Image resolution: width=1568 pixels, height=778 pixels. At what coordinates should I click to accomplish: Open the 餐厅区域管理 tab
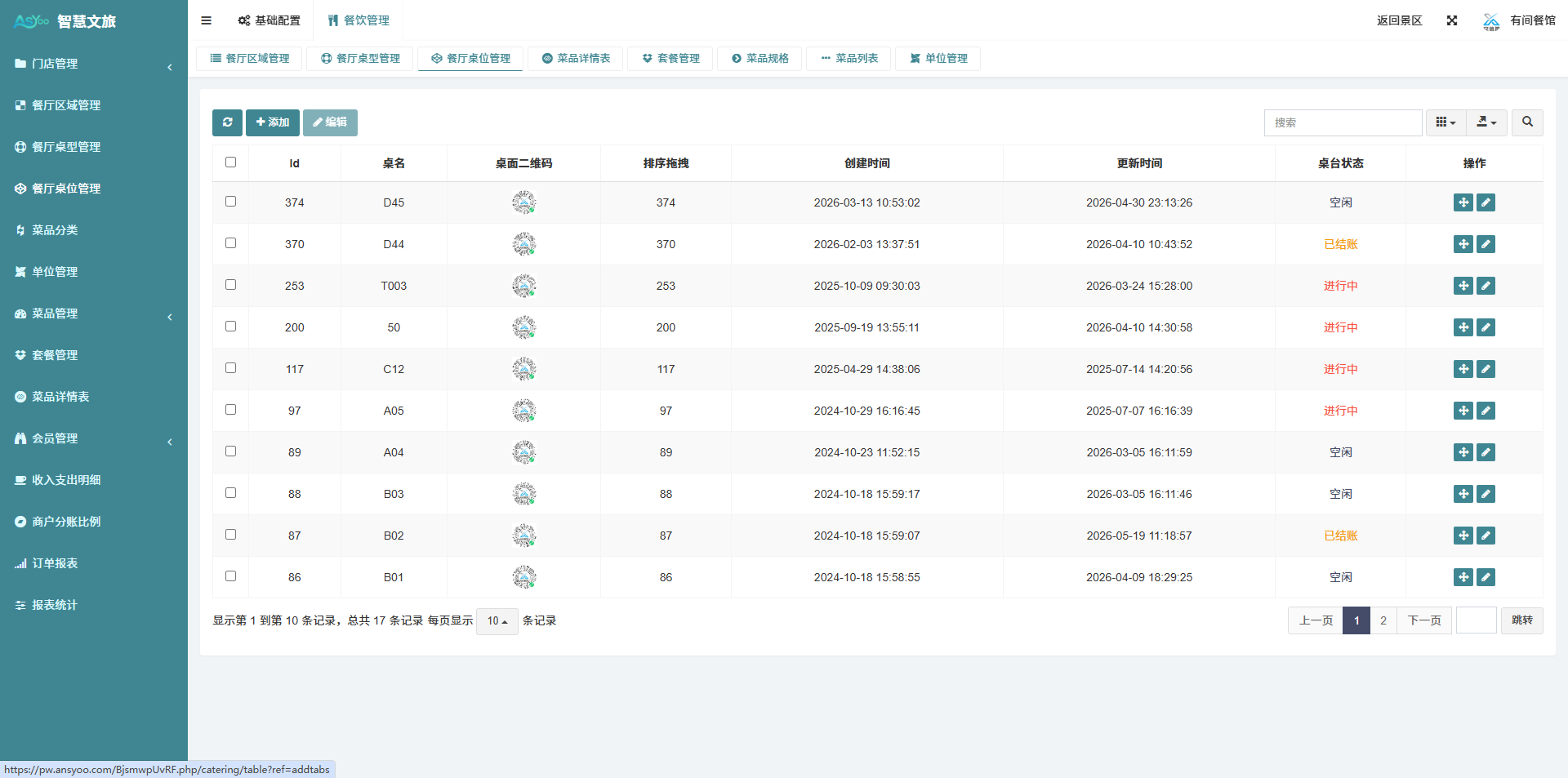(249, 59)
